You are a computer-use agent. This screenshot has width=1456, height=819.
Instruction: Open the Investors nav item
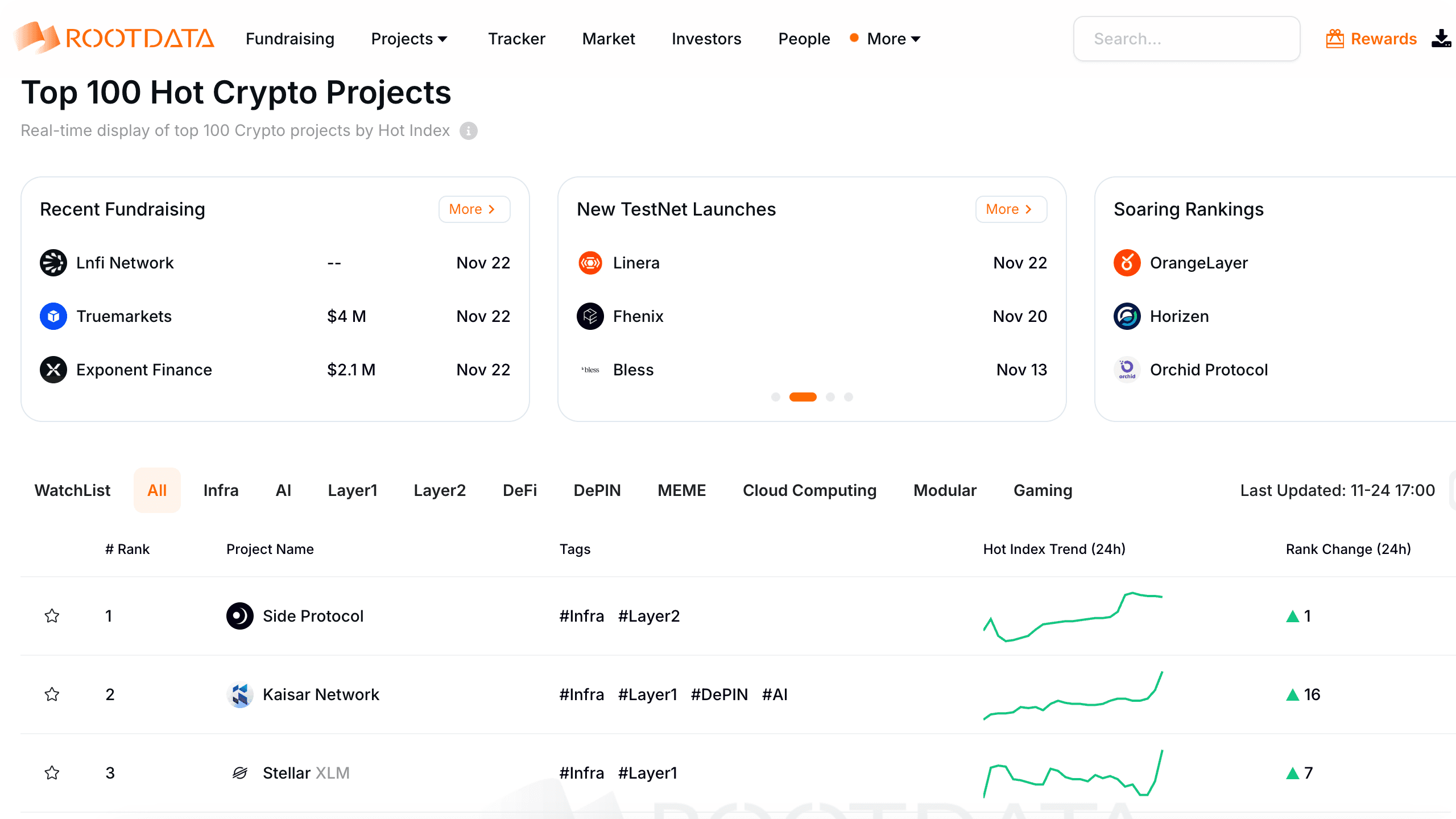tap(706, 39)
